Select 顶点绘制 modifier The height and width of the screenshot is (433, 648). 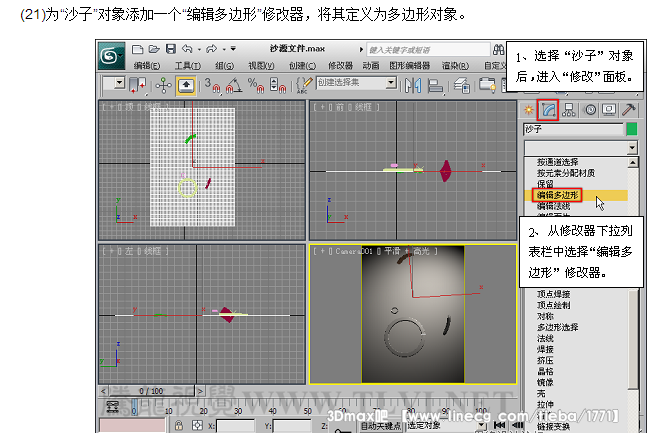tap(553, 305)
